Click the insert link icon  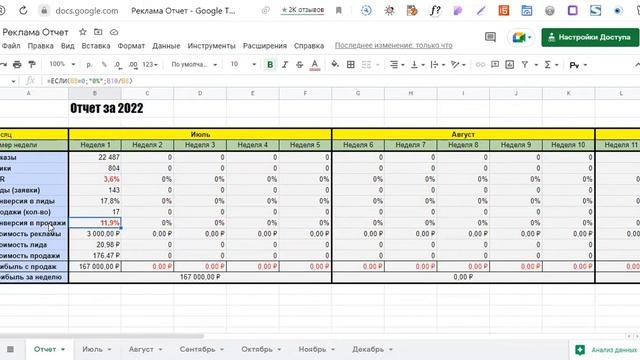pyautogui.click(x=480, y=64)
